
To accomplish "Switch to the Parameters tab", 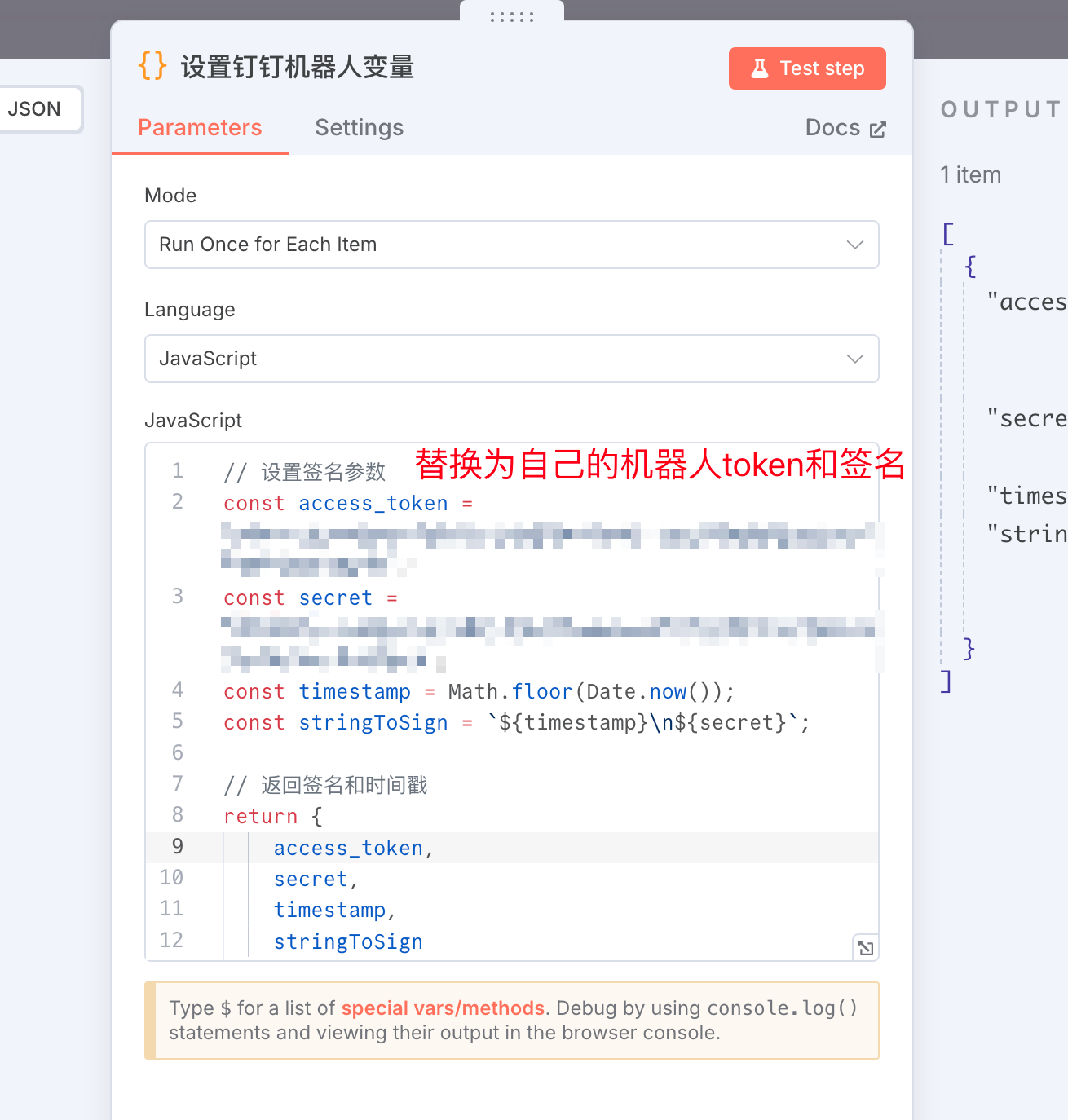I will tap(200, 128).
